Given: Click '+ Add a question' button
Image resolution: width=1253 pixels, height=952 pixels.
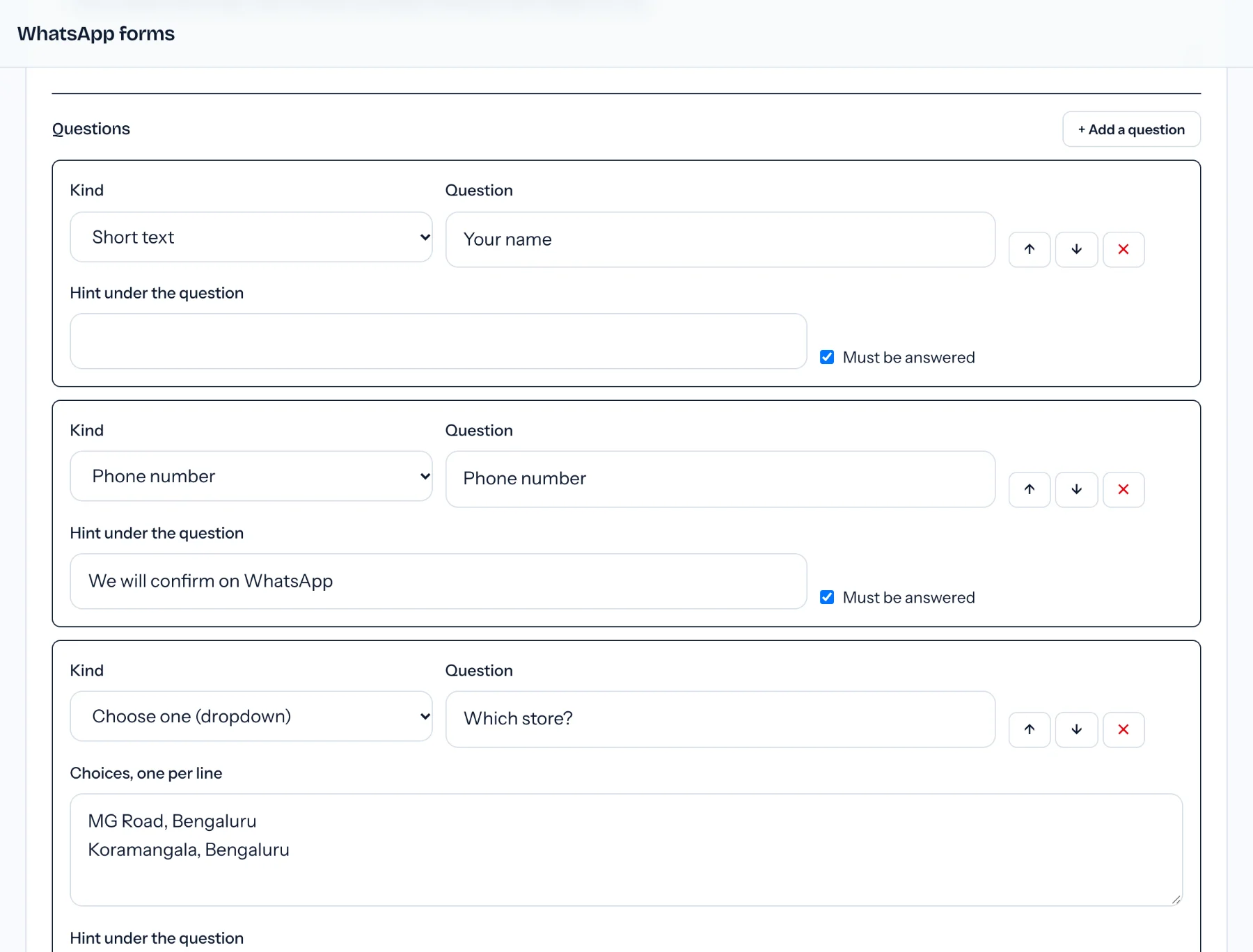Looking at the screenshot, I should click(x=1131, y=129).
